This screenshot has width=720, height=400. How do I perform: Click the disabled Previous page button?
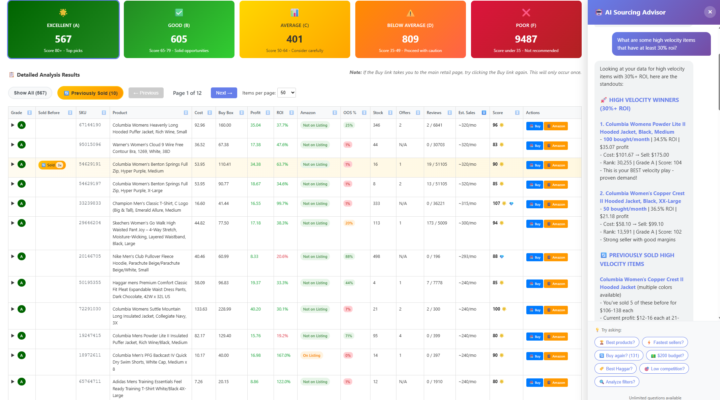pyautogui.click(x=146, y=93)
